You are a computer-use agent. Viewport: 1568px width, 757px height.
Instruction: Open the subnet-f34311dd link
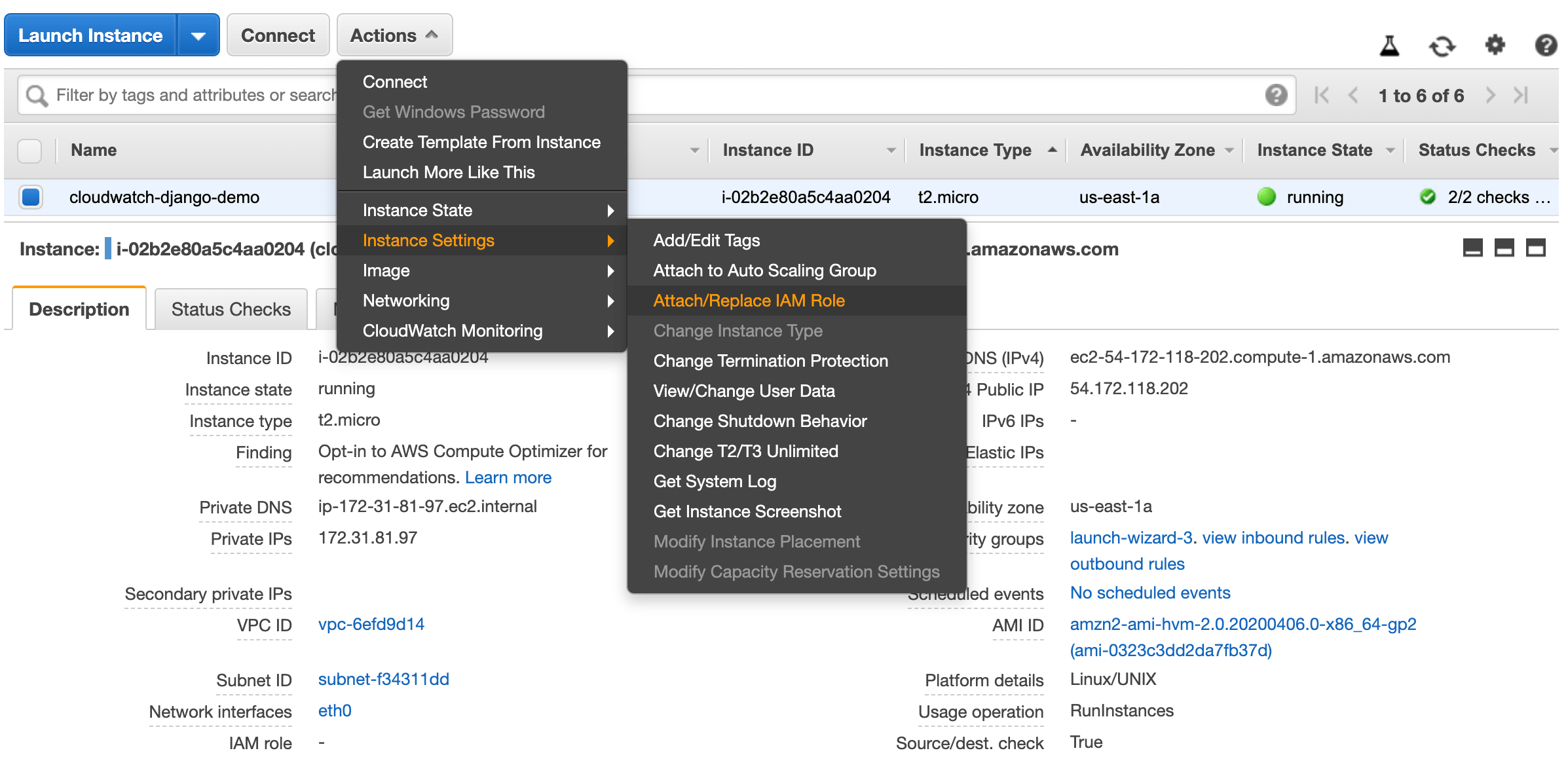coord(384,679)
